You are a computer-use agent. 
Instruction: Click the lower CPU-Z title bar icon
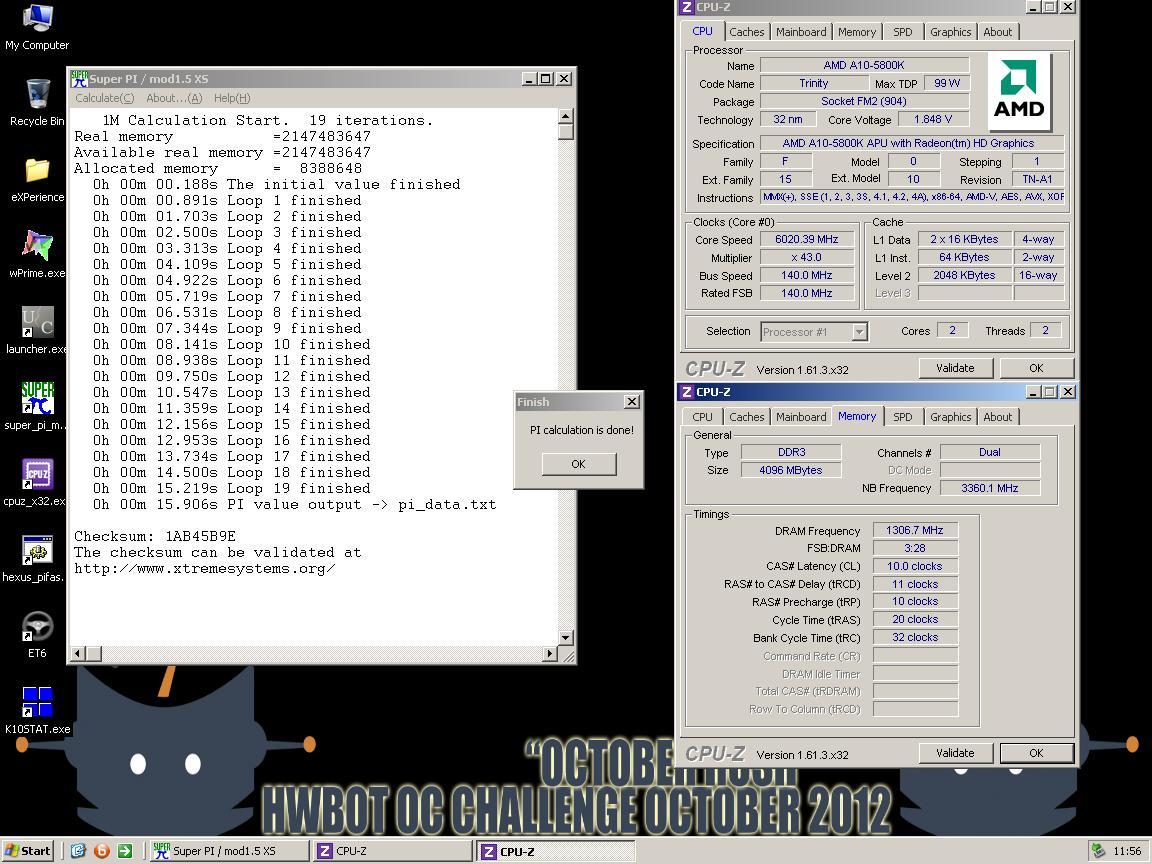686,392
